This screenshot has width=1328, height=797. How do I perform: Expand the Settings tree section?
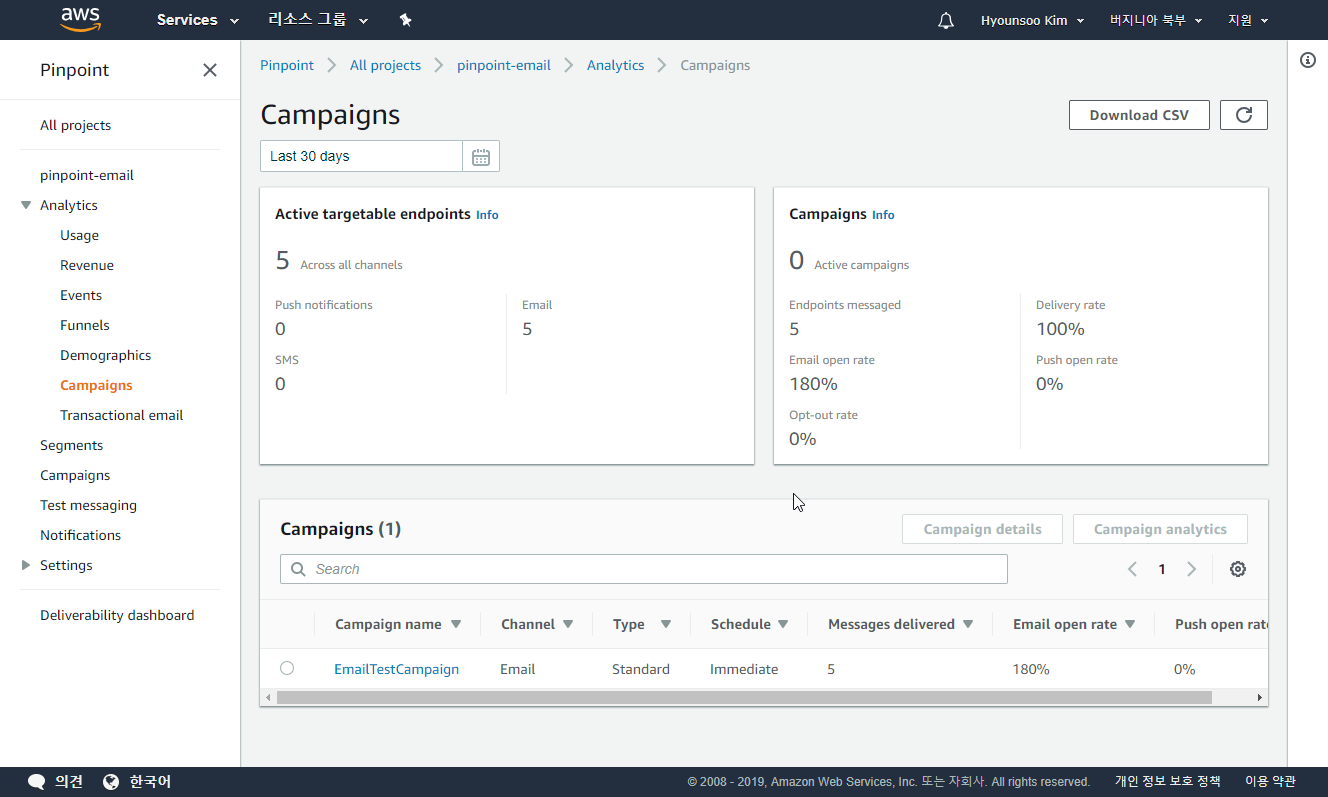coord(26,565)
